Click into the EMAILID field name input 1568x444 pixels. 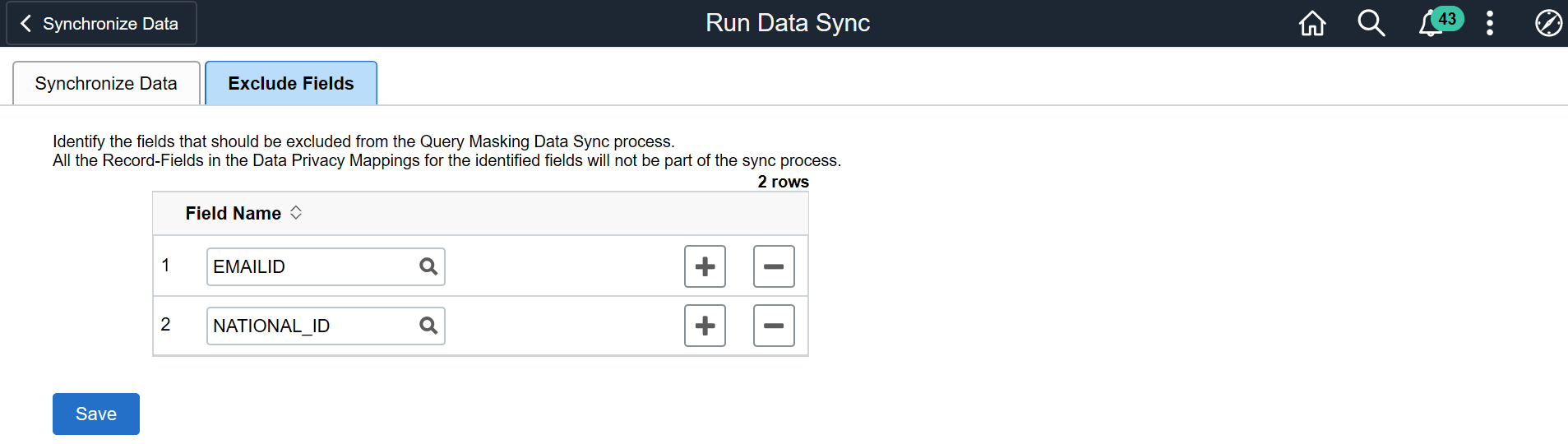[x=311, y=266]
